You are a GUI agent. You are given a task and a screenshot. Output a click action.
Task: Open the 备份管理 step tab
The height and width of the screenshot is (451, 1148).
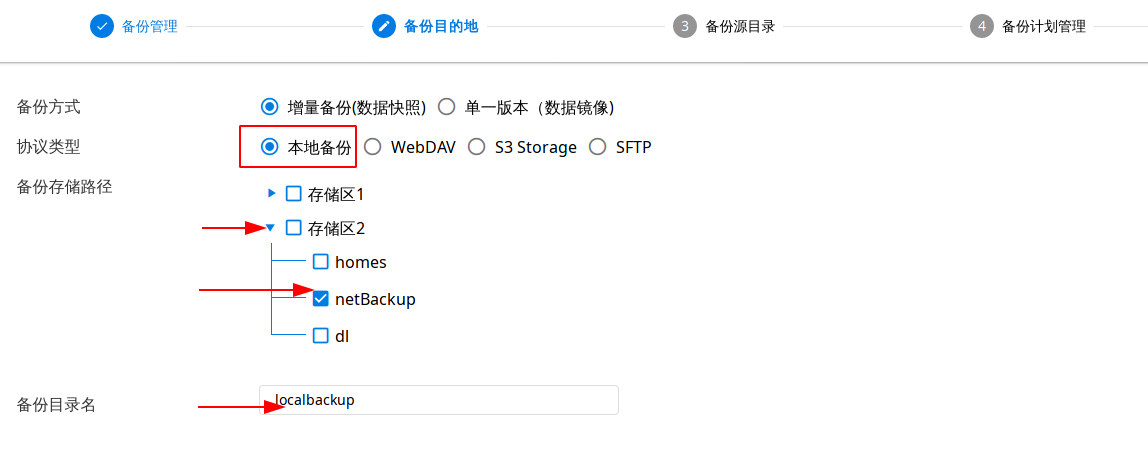point(149,27)
